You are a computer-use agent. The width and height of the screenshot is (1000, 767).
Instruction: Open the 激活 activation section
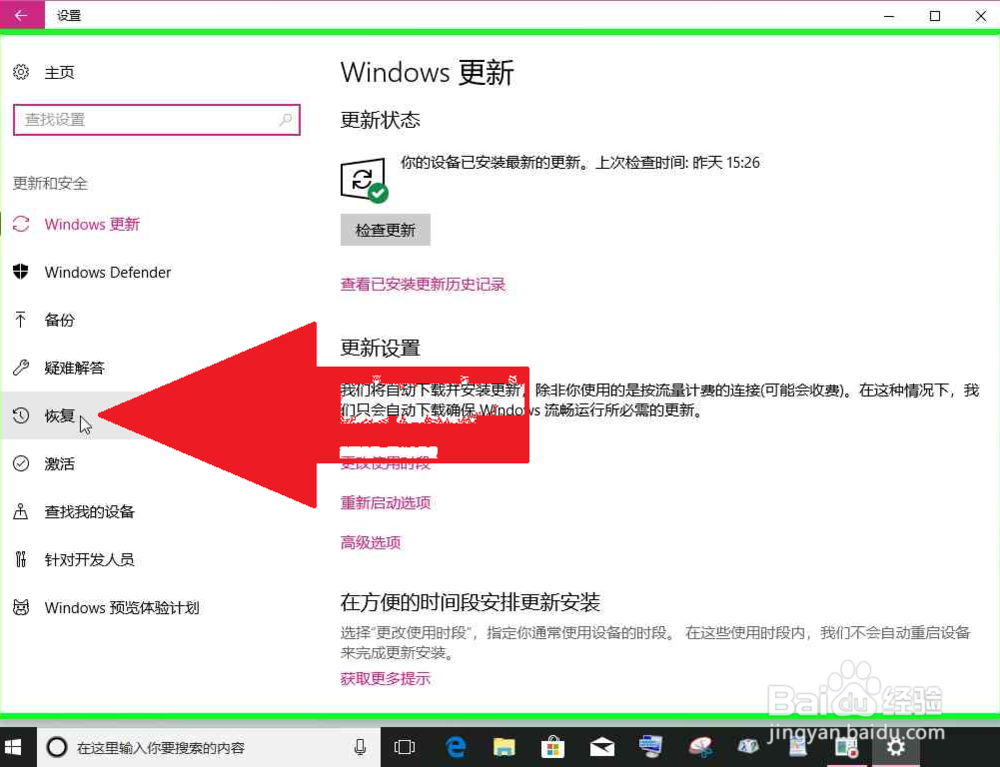coord(59,464)
